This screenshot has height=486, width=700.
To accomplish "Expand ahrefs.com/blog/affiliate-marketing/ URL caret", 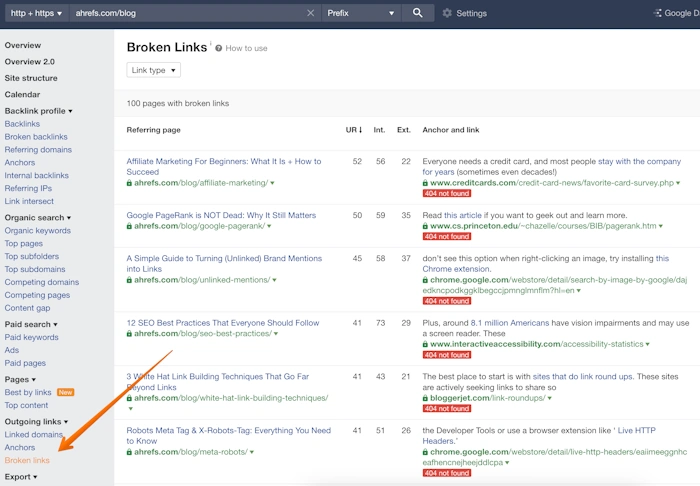I will coord(272,183).
